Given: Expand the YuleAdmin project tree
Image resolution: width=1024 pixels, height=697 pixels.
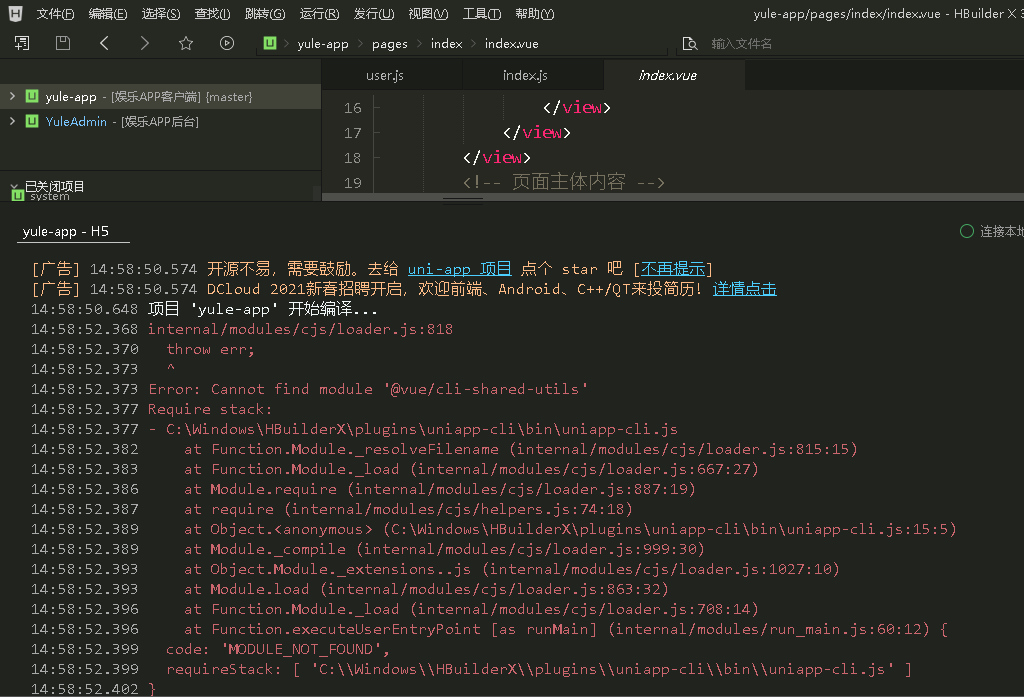Looking at the screenshot, I should (x=12, y=121).
